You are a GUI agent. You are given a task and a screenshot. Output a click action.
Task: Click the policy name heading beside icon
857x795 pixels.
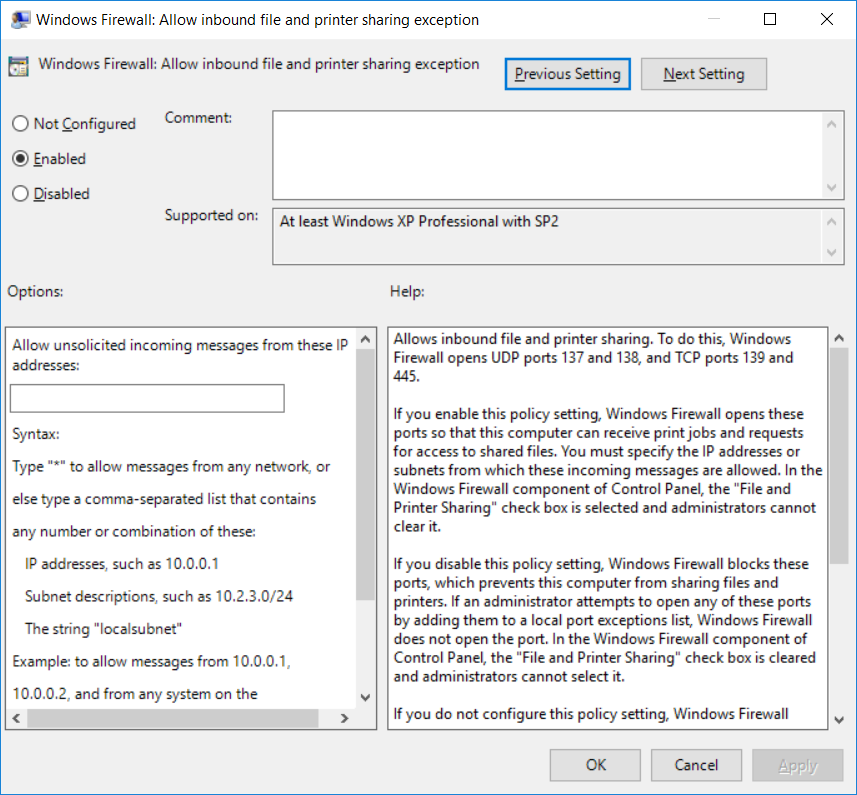(x=259, y=64)
